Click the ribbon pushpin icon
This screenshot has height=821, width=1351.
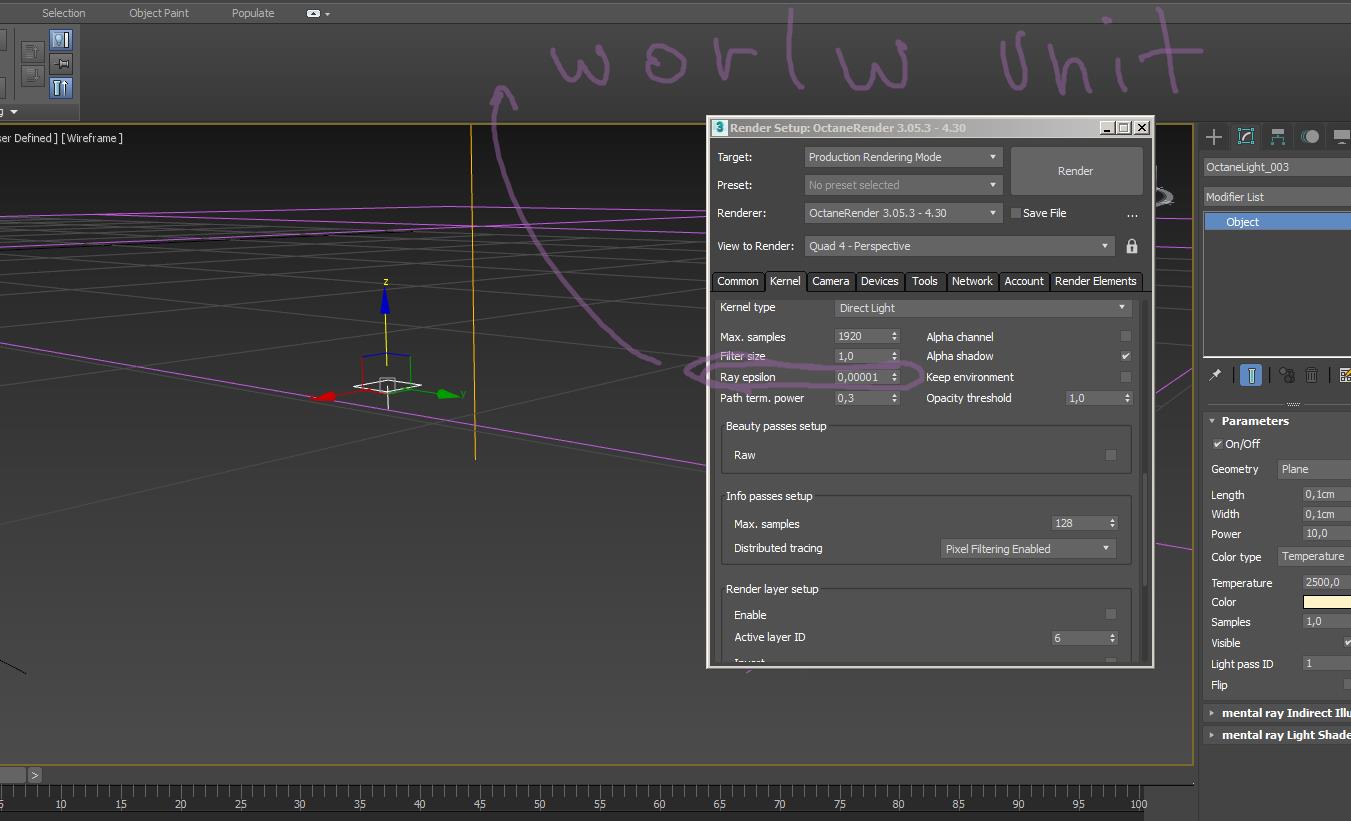61,64
